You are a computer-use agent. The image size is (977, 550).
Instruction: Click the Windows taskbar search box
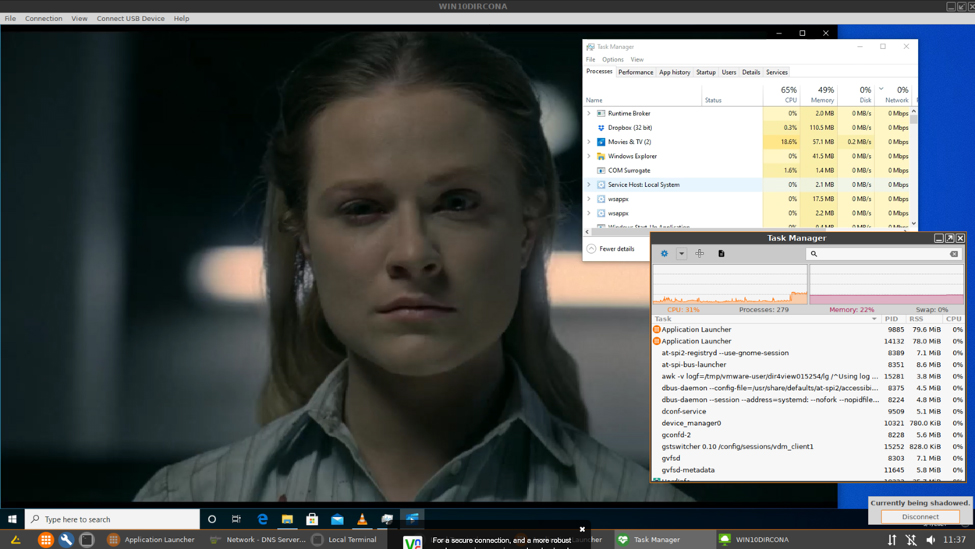tap(112, 519)
